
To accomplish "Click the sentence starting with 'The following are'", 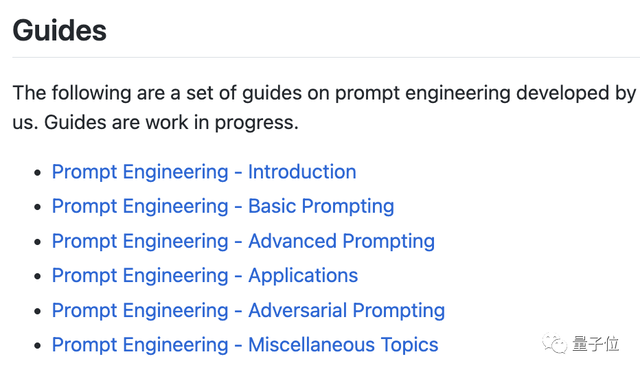I will 324,108.
